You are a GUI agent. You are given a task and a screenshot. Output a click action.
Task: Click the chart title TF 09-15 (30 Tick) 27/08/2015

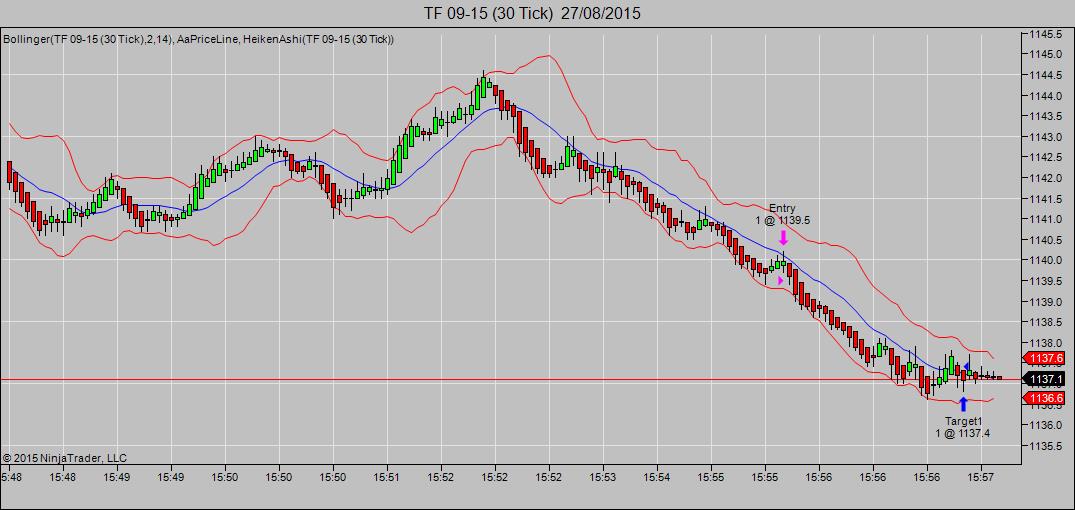pyautogui.click(x=532, y=13)
